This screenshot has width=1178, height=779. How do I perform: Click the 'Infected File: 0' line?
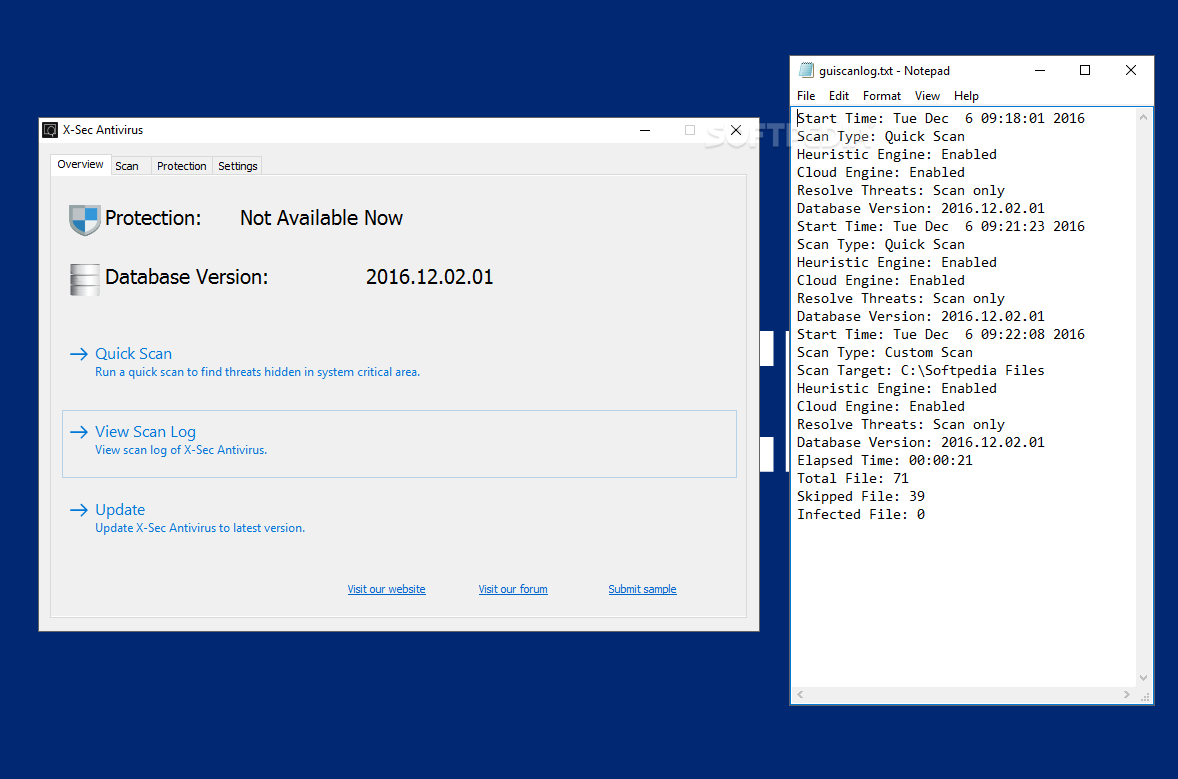861,515
